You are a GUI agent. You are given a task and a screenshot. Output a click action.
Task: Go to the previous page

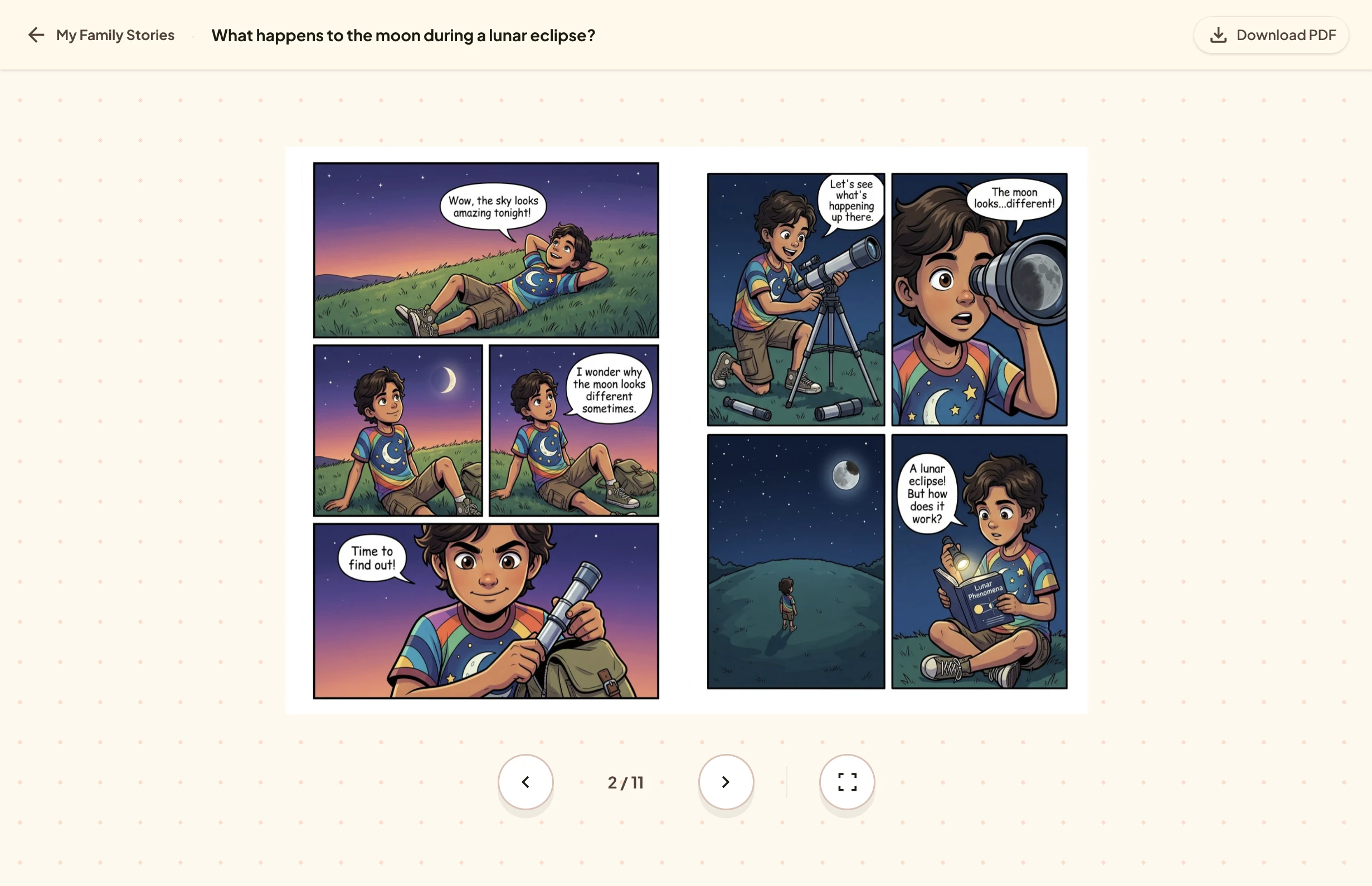click(525, 782)
